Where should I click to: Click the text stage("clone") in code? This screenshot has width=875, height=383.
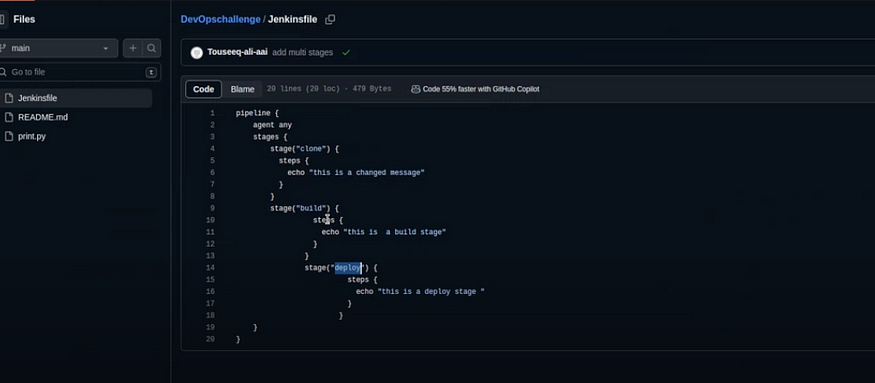tap(300, 149)
